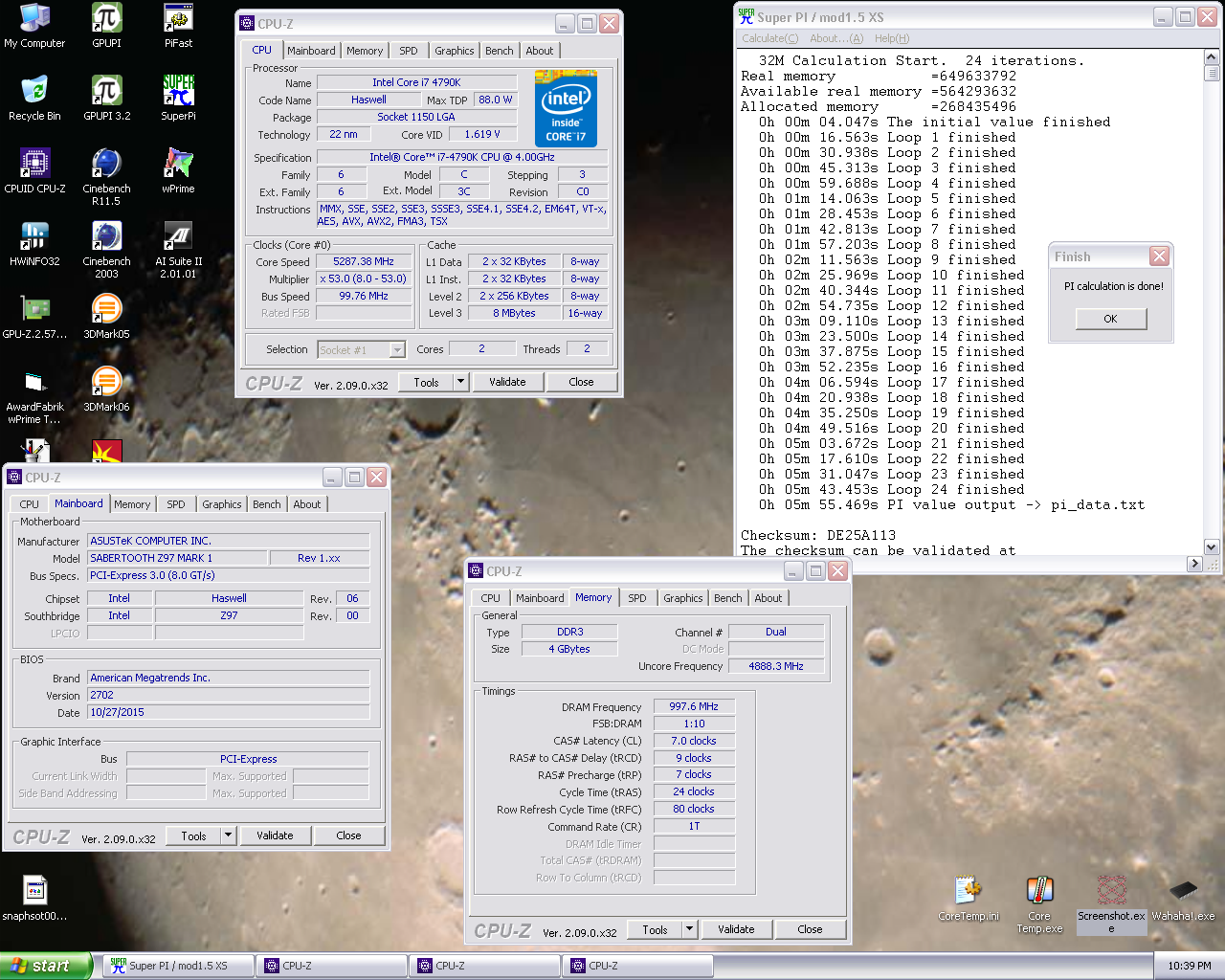Open PiFast desktop icon
1225x980 pixels.
(x=178, y=26)
